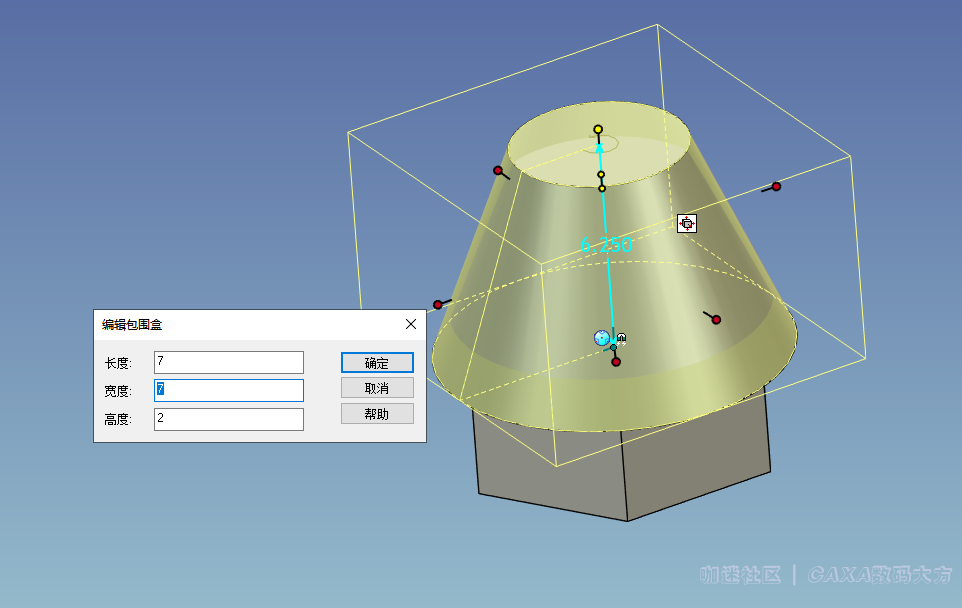Screen dimensions: 962x608
Task: Click the yellow handle above the cone top
Action: [598, 129]
